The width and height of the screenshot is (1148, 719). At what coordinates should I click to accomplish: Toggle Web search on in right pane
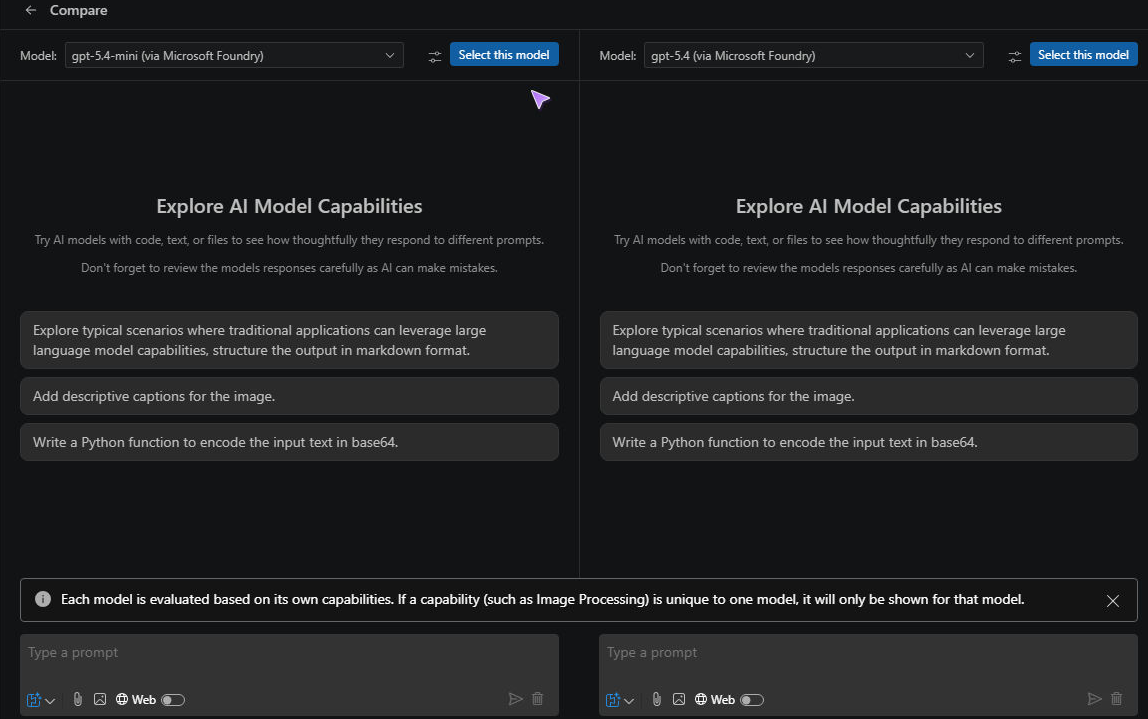(752, 700)
